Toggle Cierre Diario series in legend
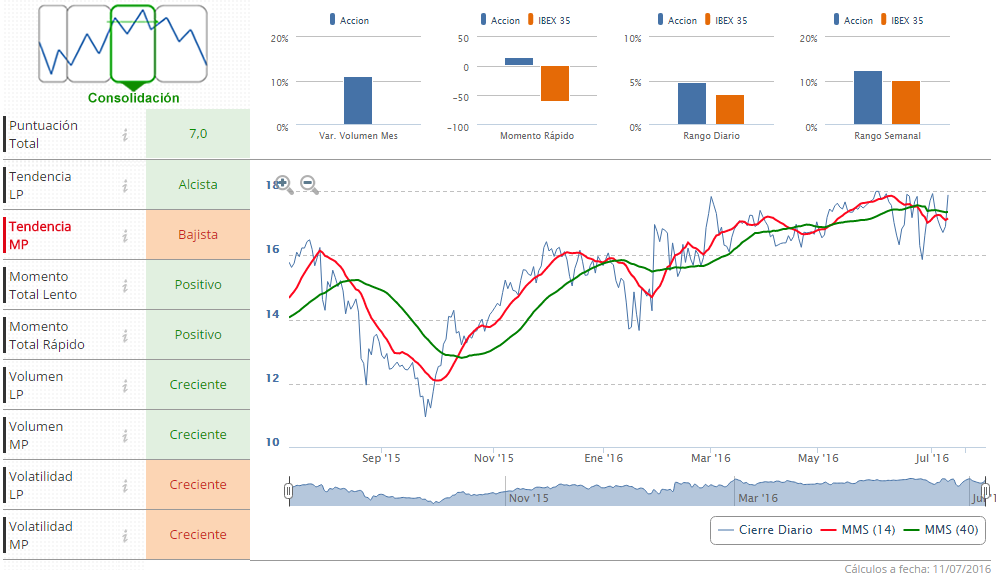 tap(768, 530)
